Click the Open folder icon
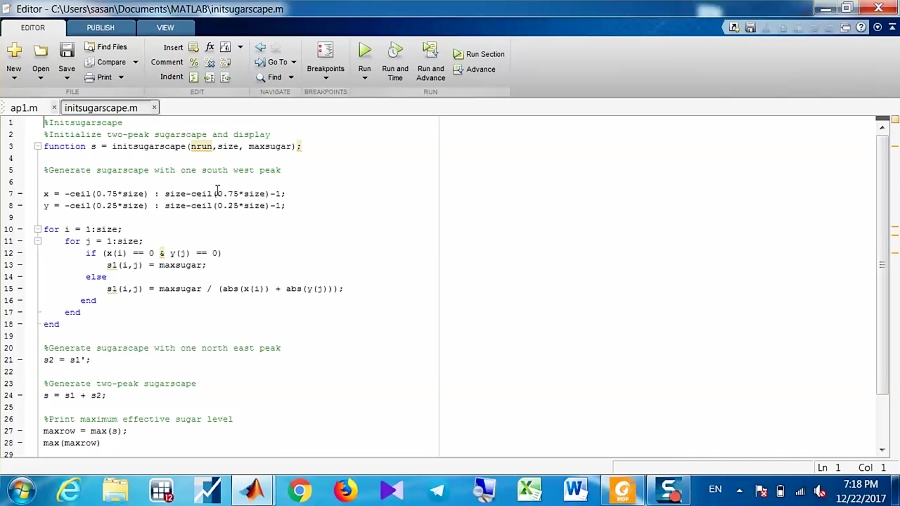This screenshot has width=900, height=506. pos(41,50)
